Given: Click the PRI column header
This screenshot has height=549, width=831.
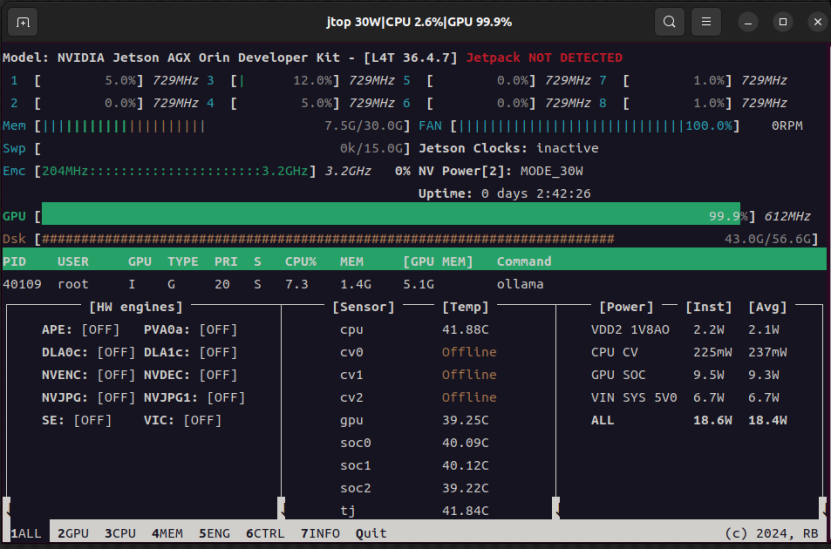Looking at the screenshot, I should 226,261.
